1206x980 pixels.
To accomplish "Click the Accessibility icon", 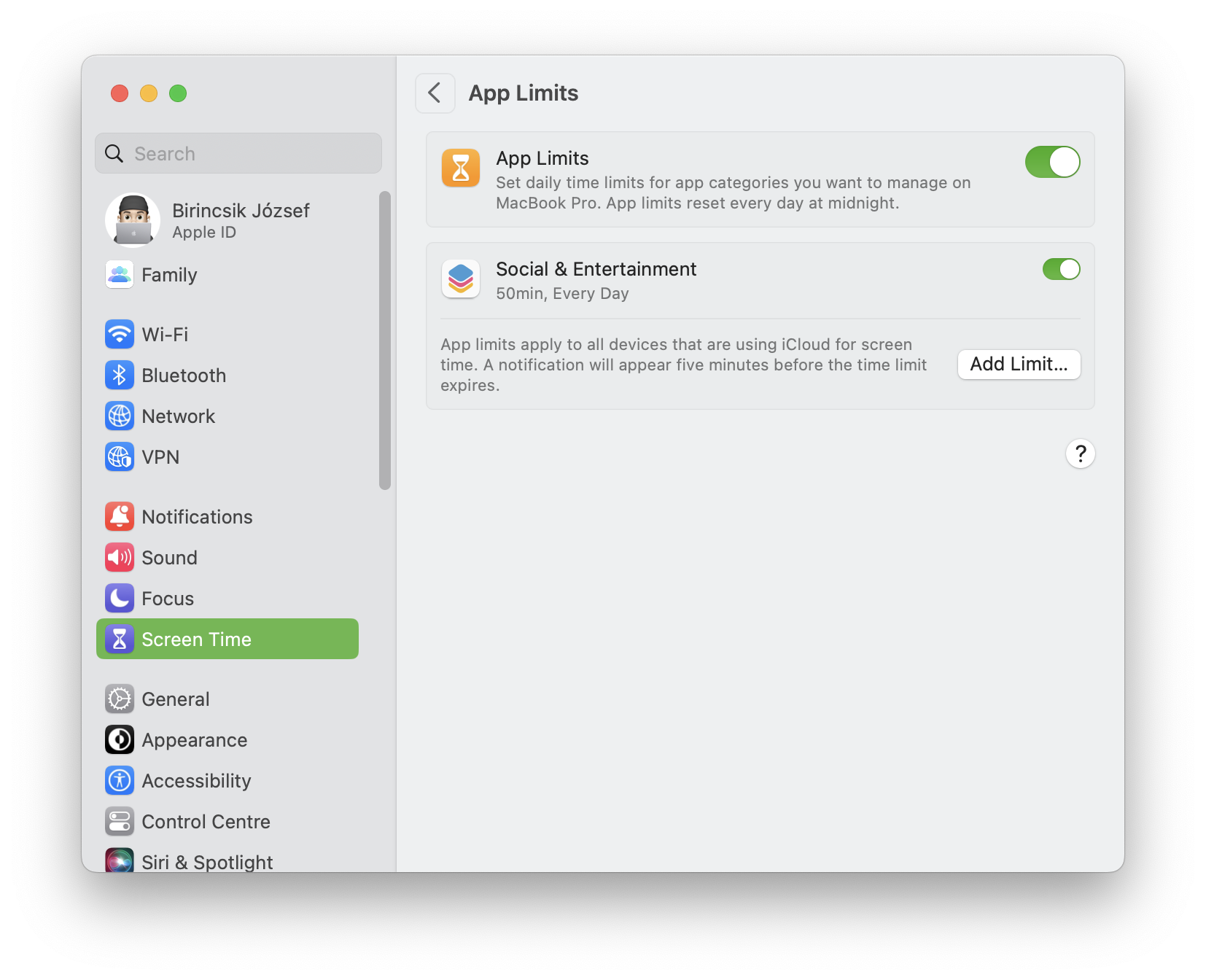I will pos(120,781).
